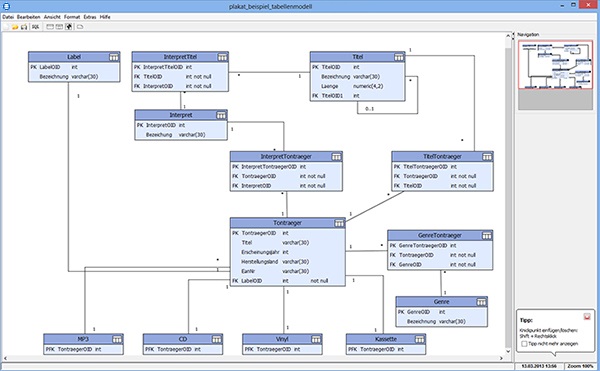
Task: Click the table icon on InterpretTitel header
Action: (x=222, y=57)
